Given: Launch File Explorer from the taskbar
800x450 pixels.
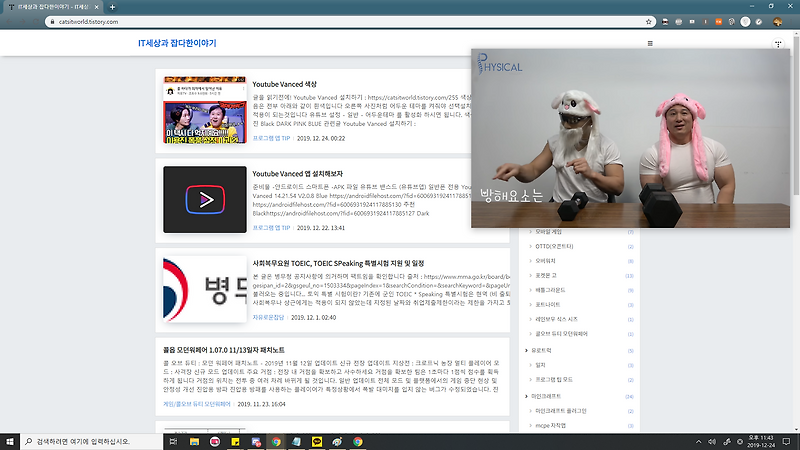Looking at the screenshot, I should tap(194, 441).
